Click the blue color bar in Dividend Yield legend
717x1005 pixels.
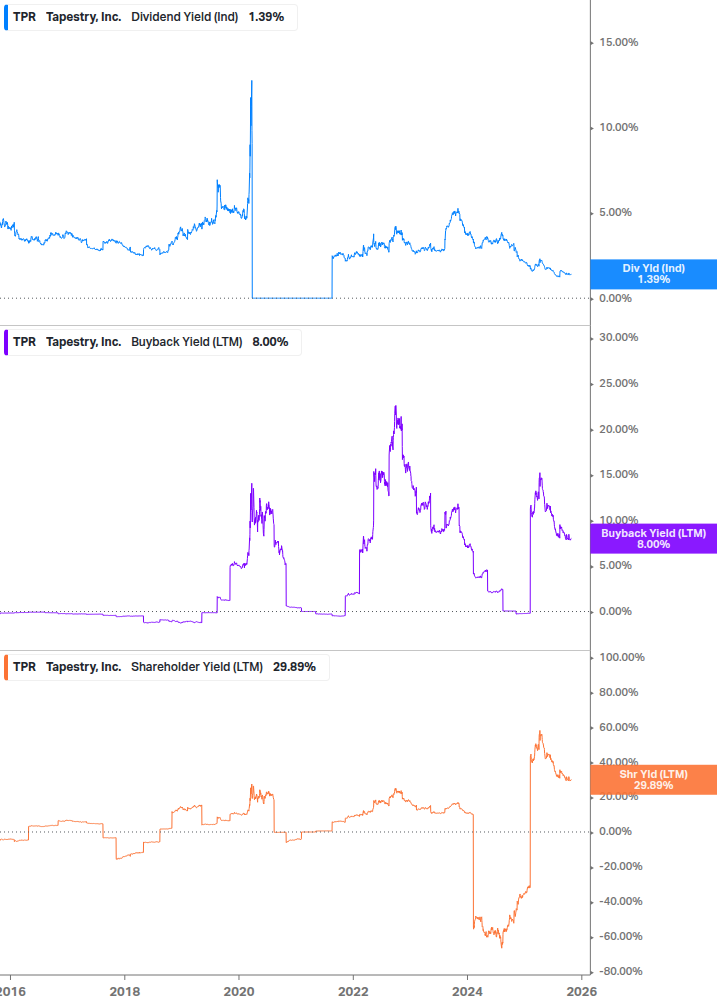7,17
